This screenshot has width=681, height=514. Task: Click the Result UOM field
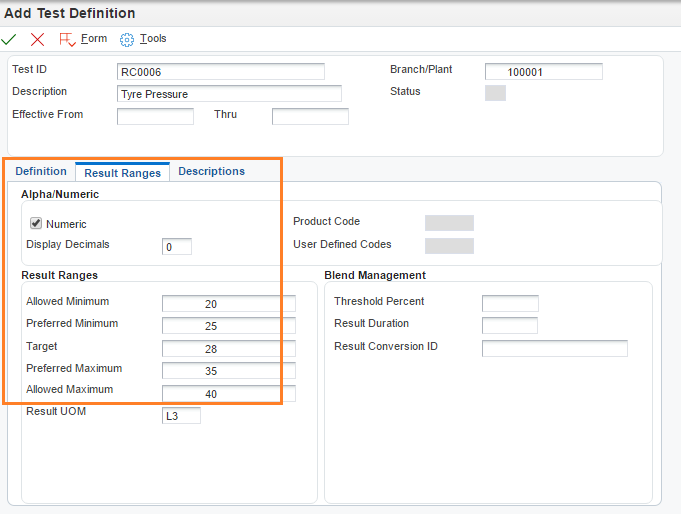[181, 415]
